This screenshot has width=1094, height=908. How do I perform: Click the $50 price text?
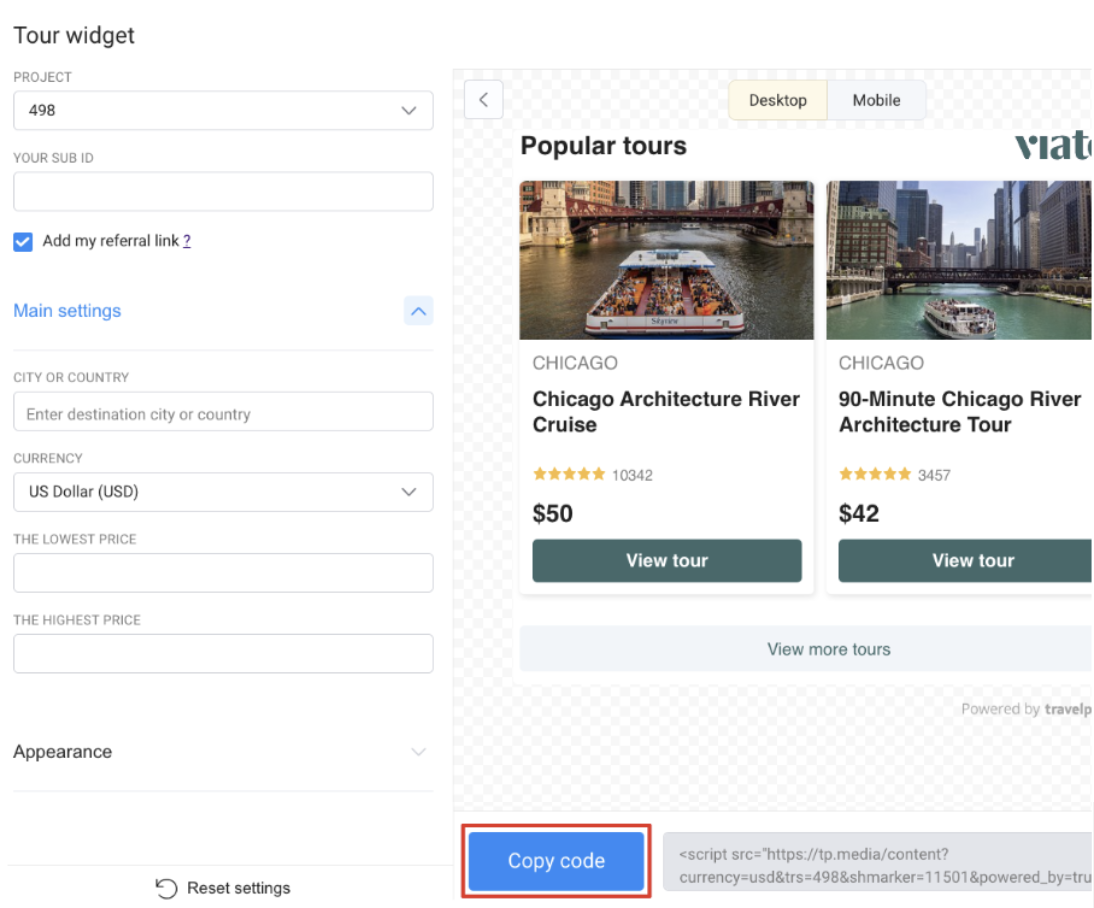pos(553,514)
